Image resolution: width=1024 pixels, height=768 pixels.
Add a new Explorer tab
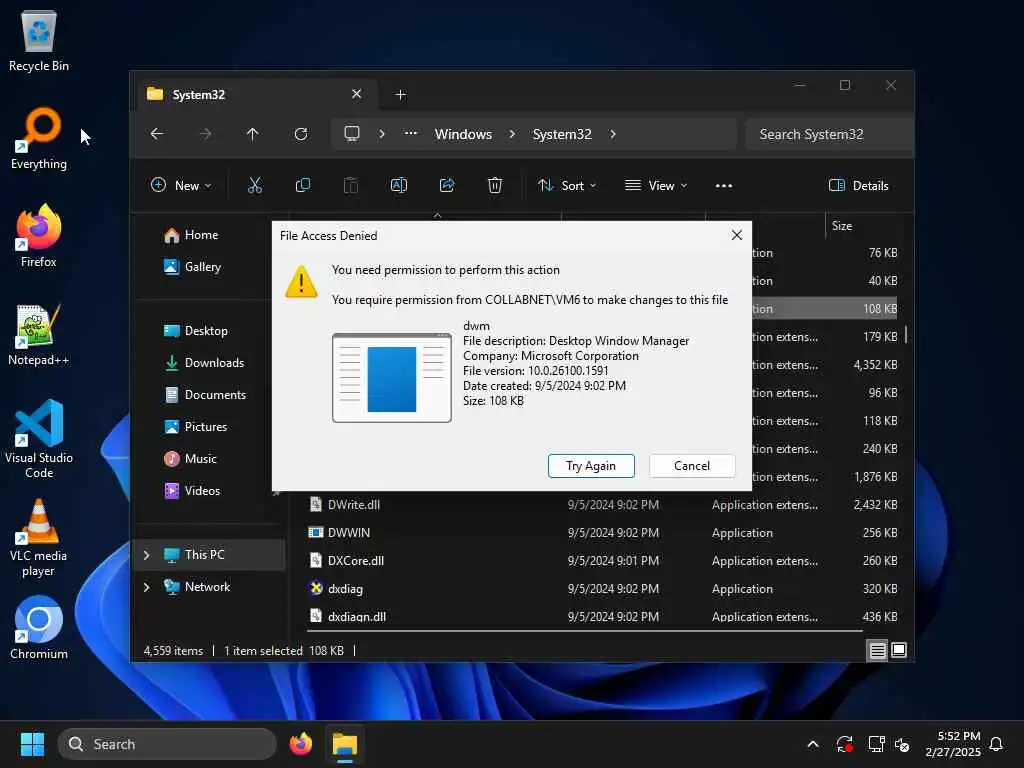pos(400,95)
